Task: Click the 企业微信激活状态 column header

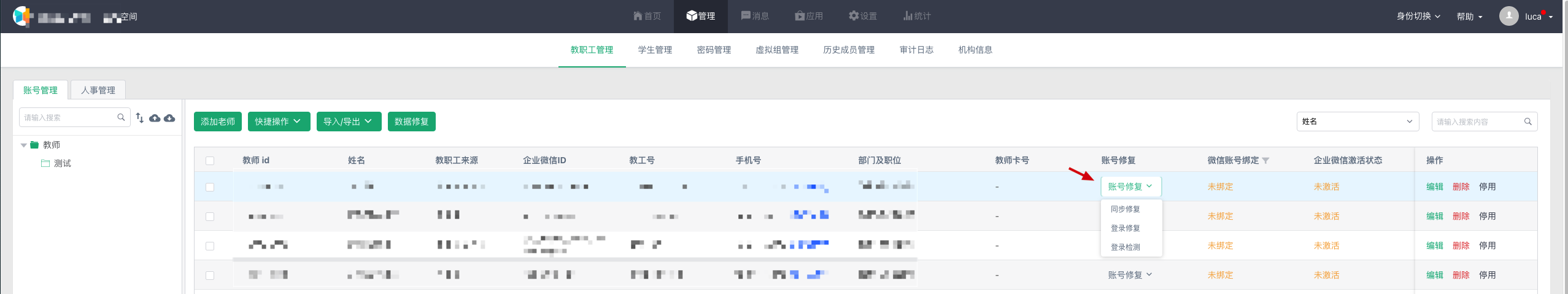Action: [x=1348, y=160]
